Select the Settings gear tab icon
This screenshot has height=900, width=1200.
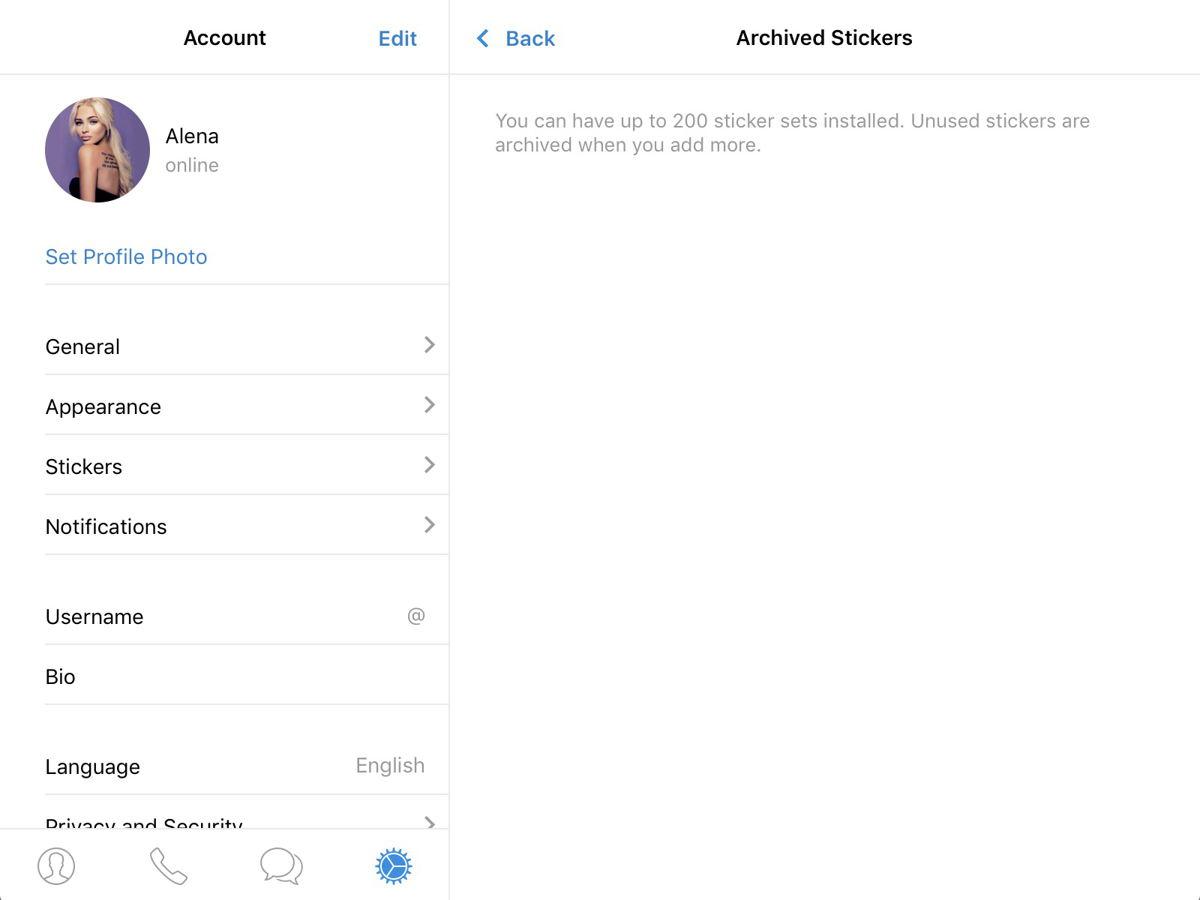click(x=393, y=866)
